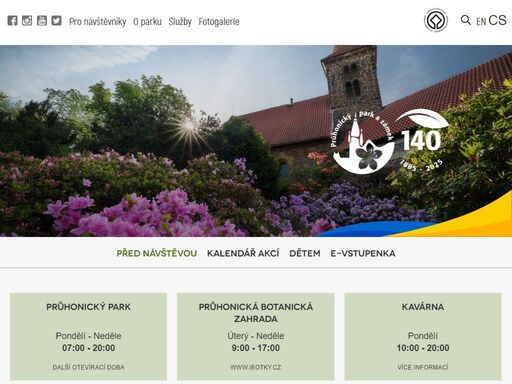Switch language to EN
The width and height of the screenshot is (512, 384).
click(481, 22)
